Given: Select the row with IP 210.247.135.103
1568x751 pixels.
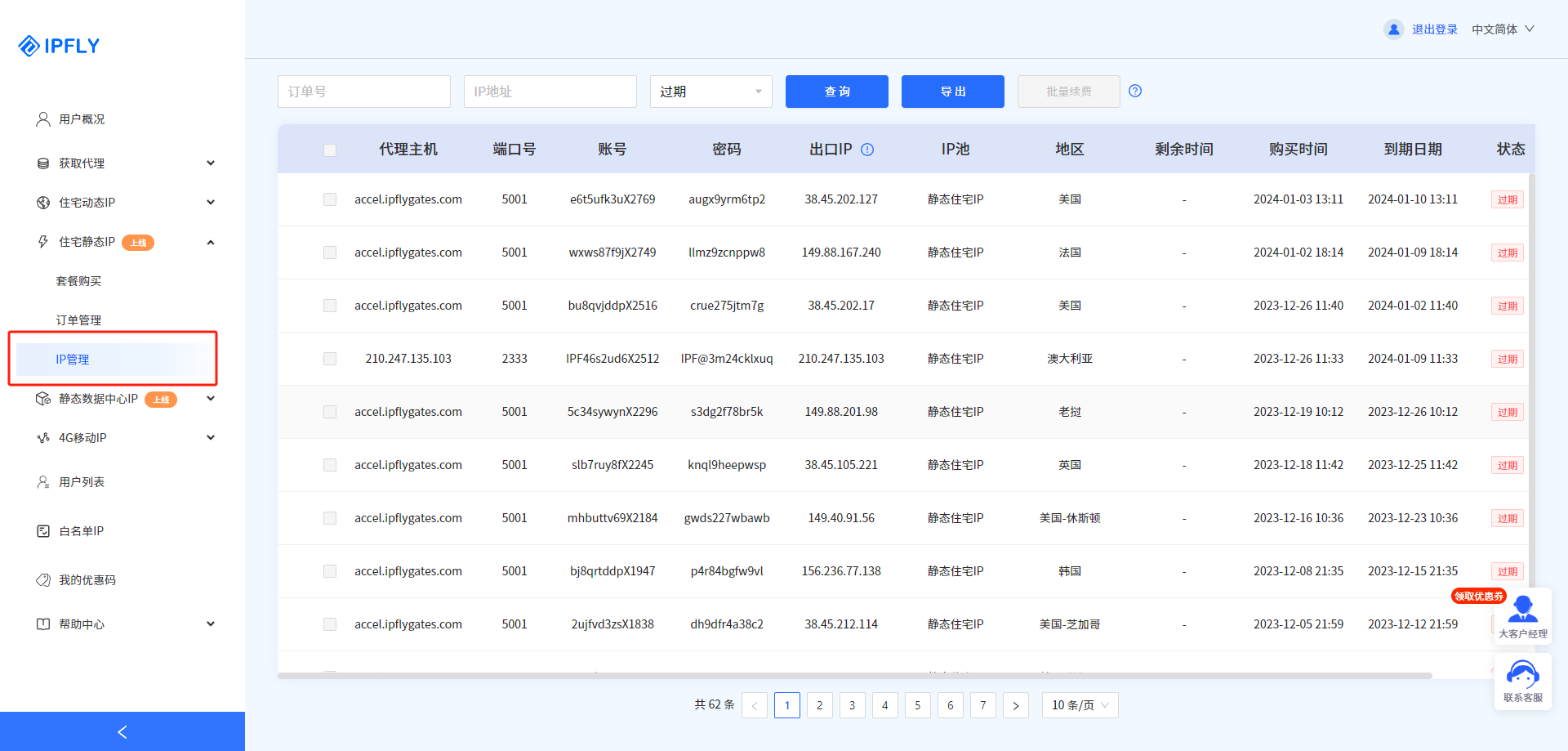Looking at the screenshot, I should 330,359.
